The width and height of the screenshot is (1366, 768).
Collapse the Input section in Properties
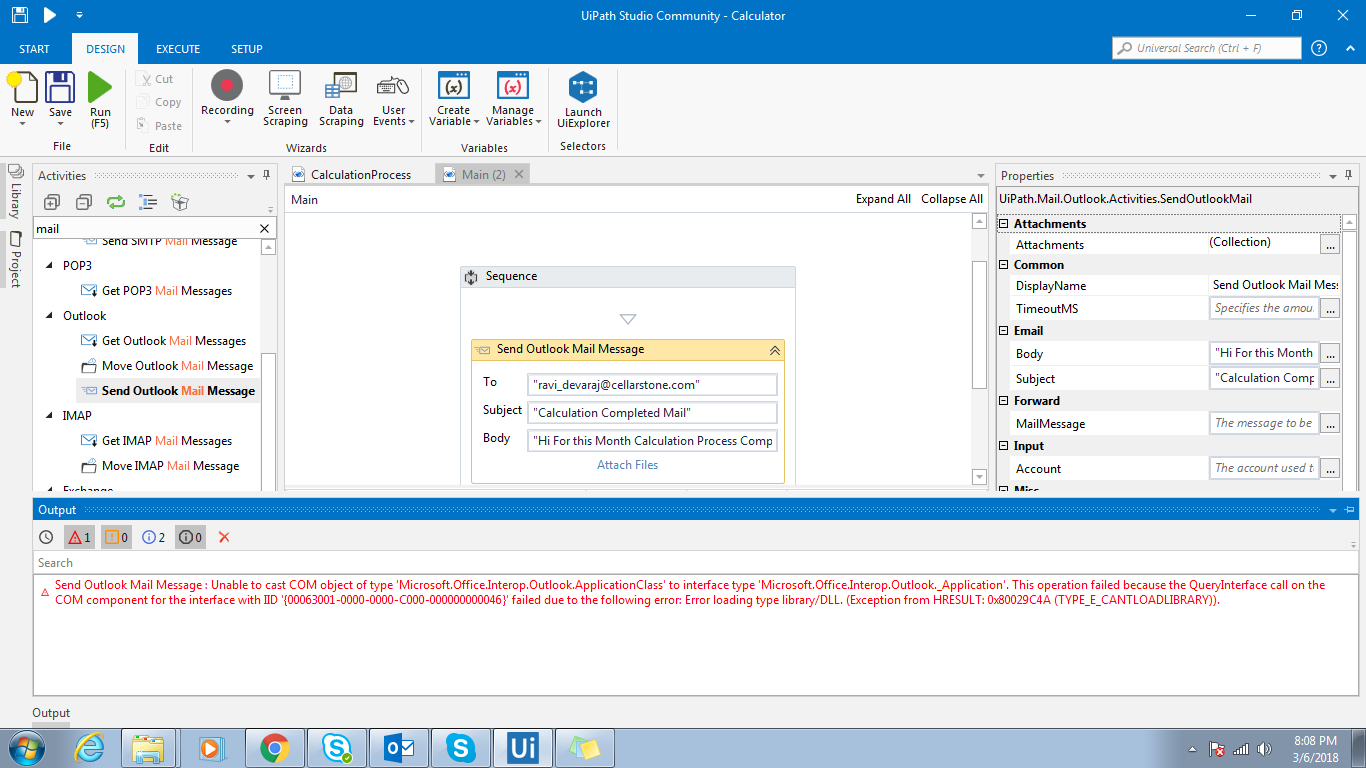click(1004, 446)
